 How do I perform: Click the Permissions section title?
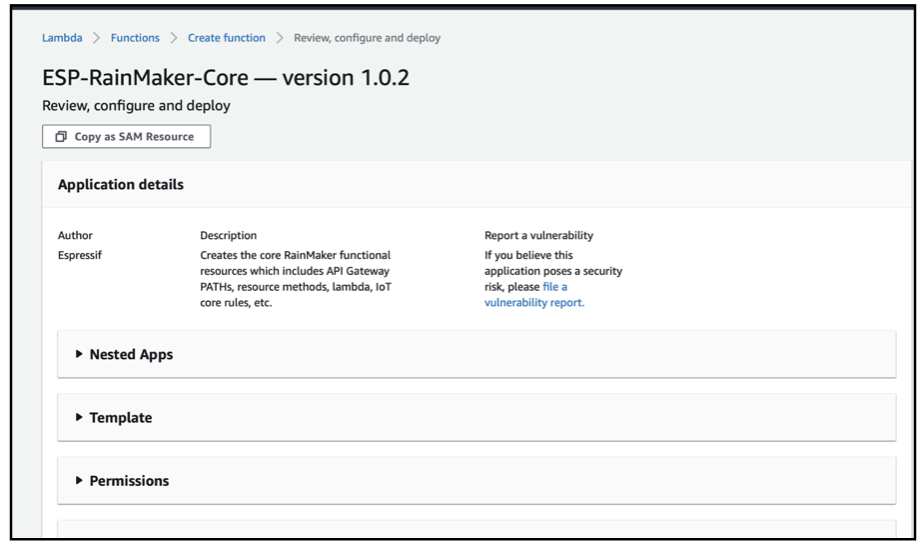(129, 480)
